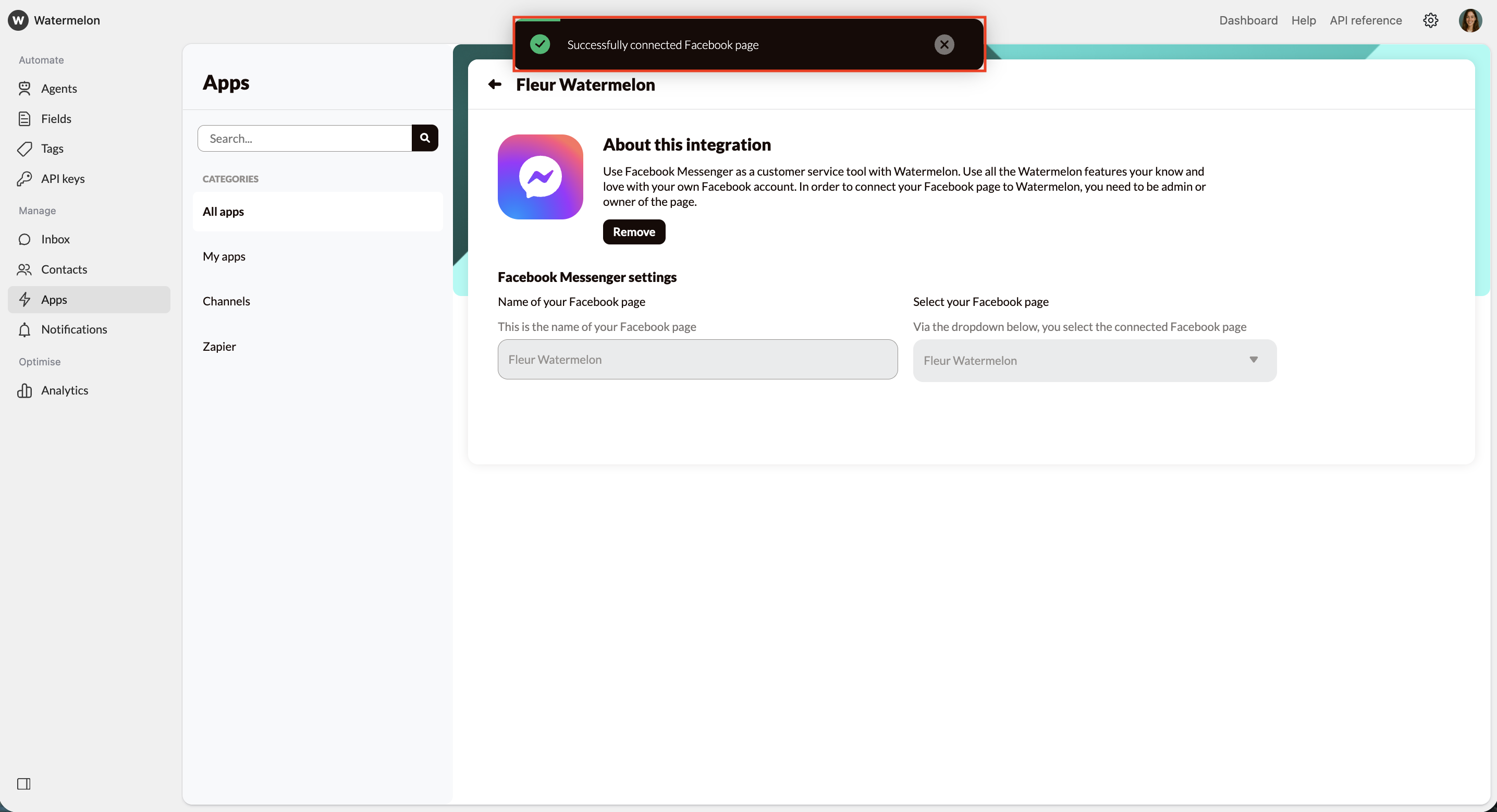
Task: Click the Facebook page name field
Action: click(697, 360)
